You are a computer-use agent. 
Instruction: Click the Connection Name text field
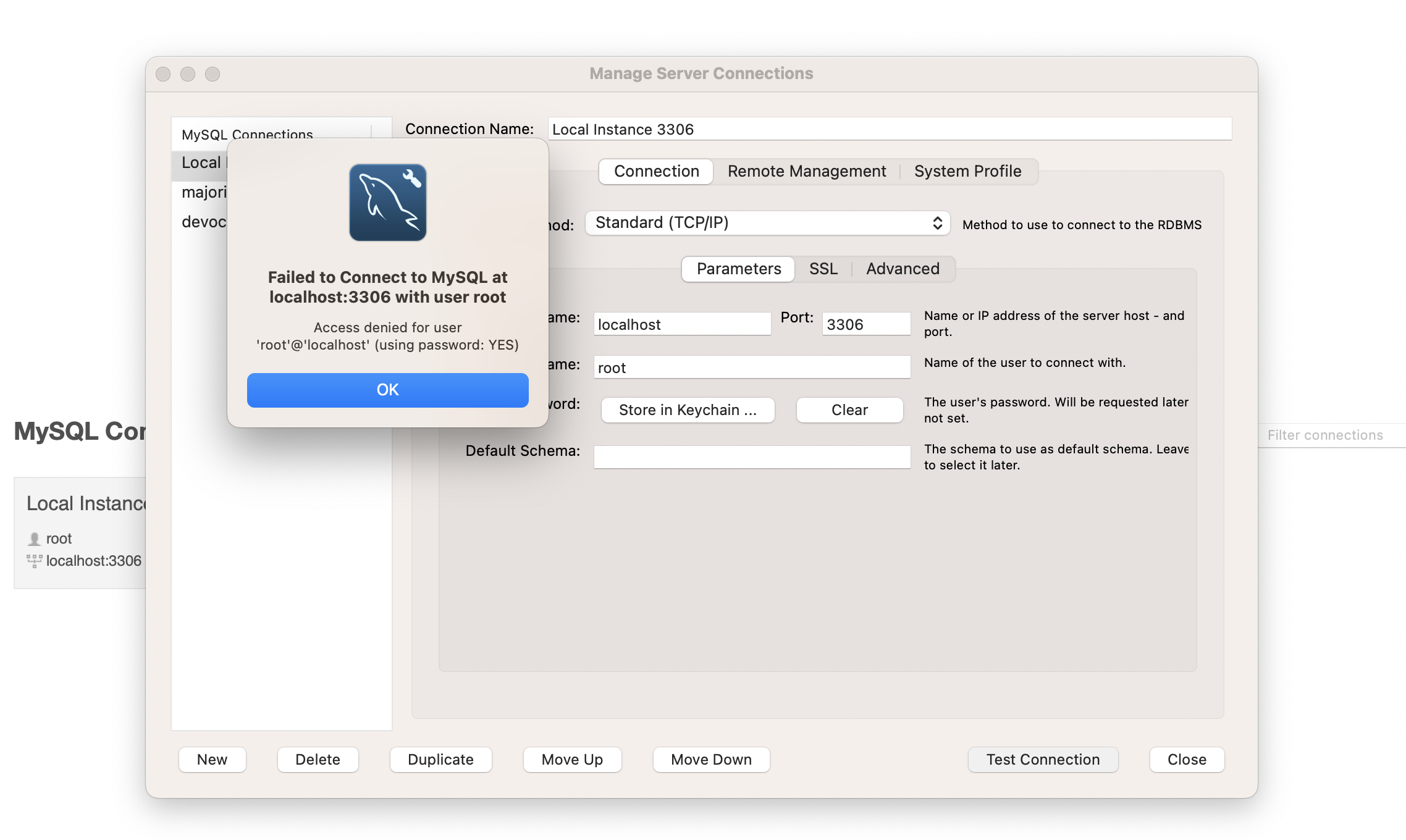coord(888,129)
